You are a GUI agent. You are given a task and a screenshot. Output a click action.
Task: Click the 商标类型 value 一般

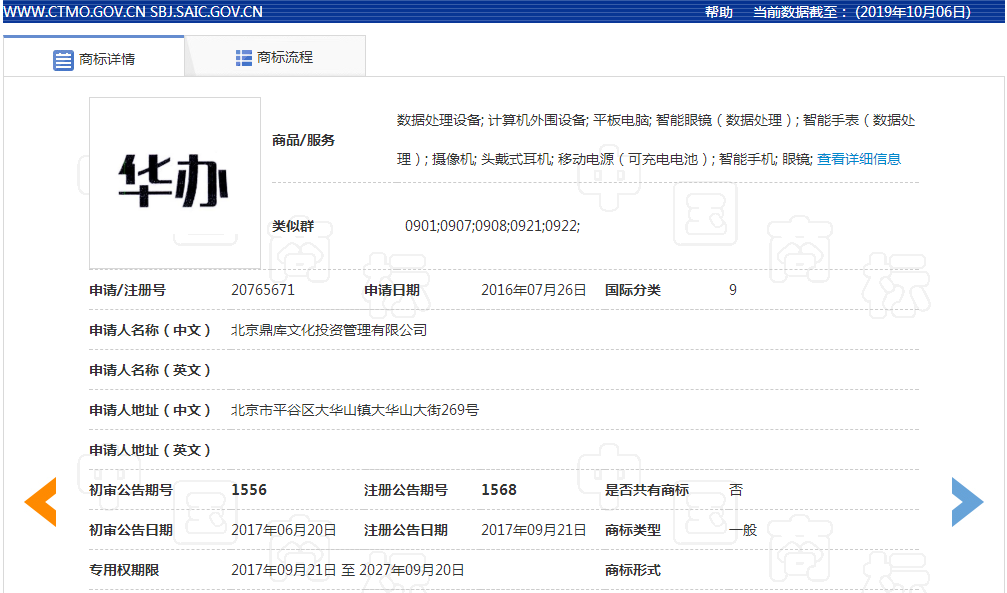pyautogui.click(x=740, y=529)
